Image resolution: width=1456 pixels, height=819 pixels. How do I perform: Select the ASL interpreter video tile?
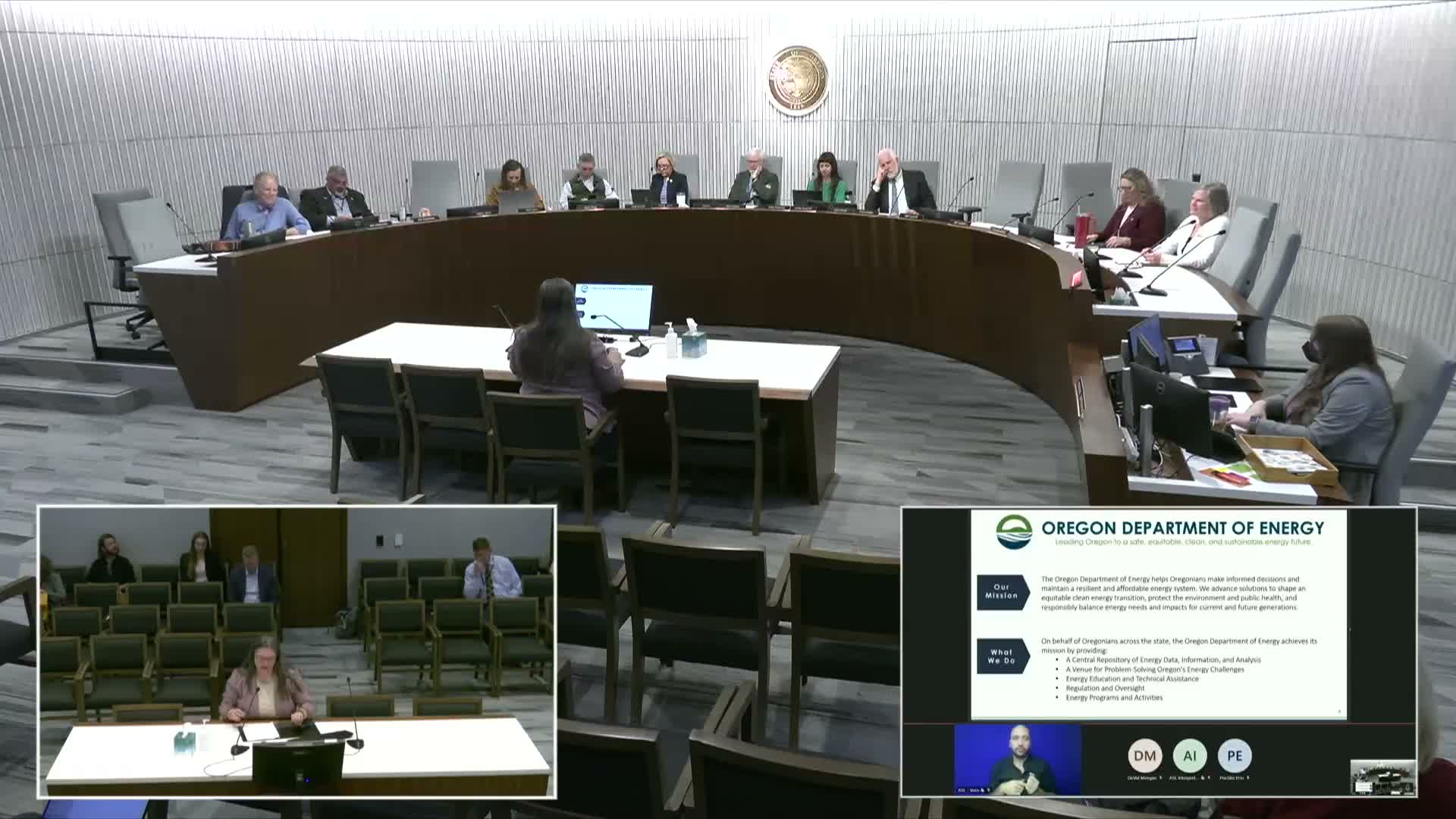click(1018, 759)
